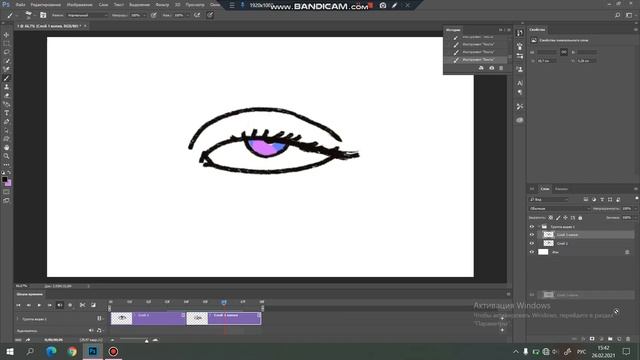Add a layer mask icon
This screenshot has height=360, width=640.
click(x=592, y=339)
